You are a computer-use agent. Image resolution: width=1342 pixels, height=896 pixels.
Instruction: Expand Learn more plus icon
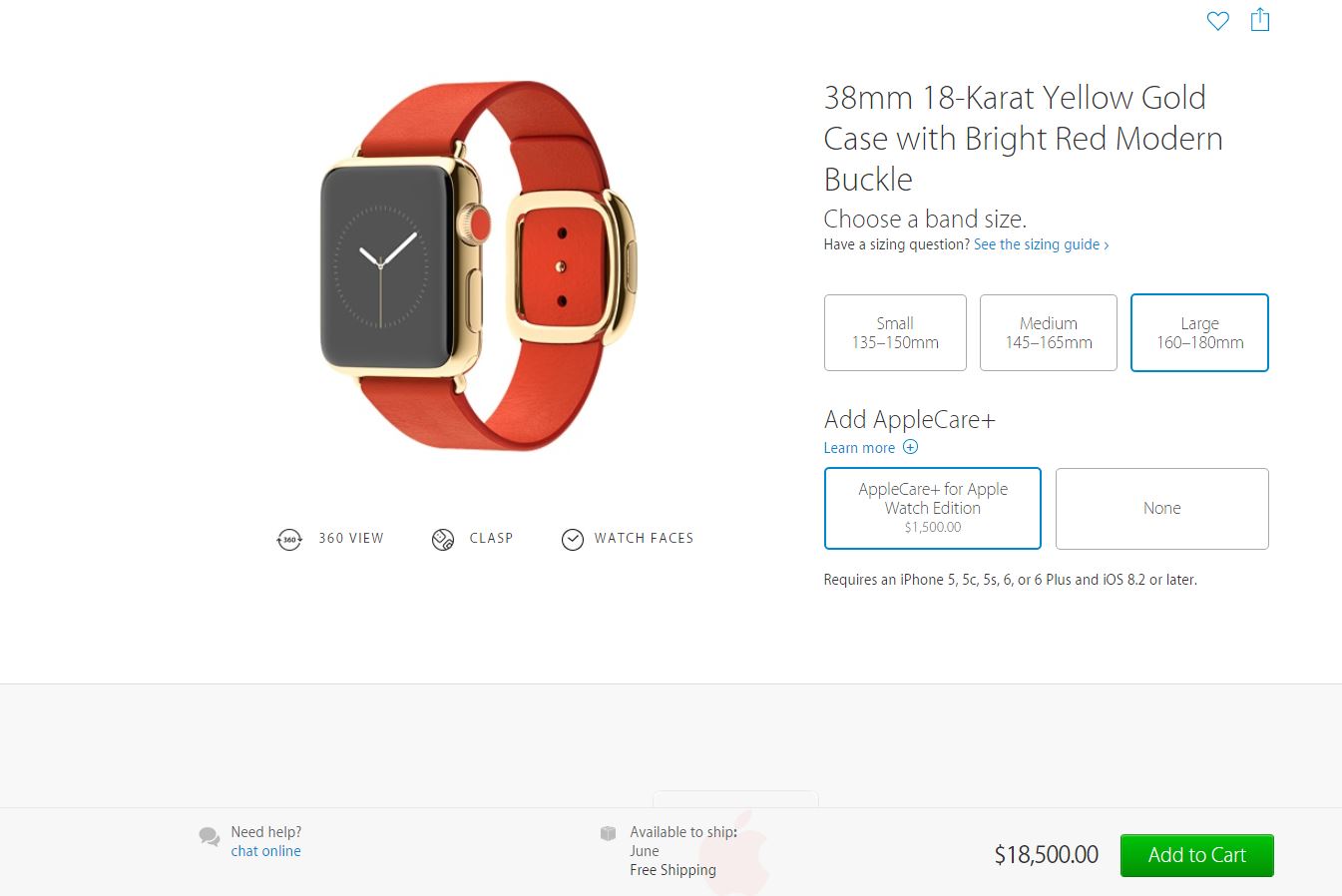coord(910,447)
